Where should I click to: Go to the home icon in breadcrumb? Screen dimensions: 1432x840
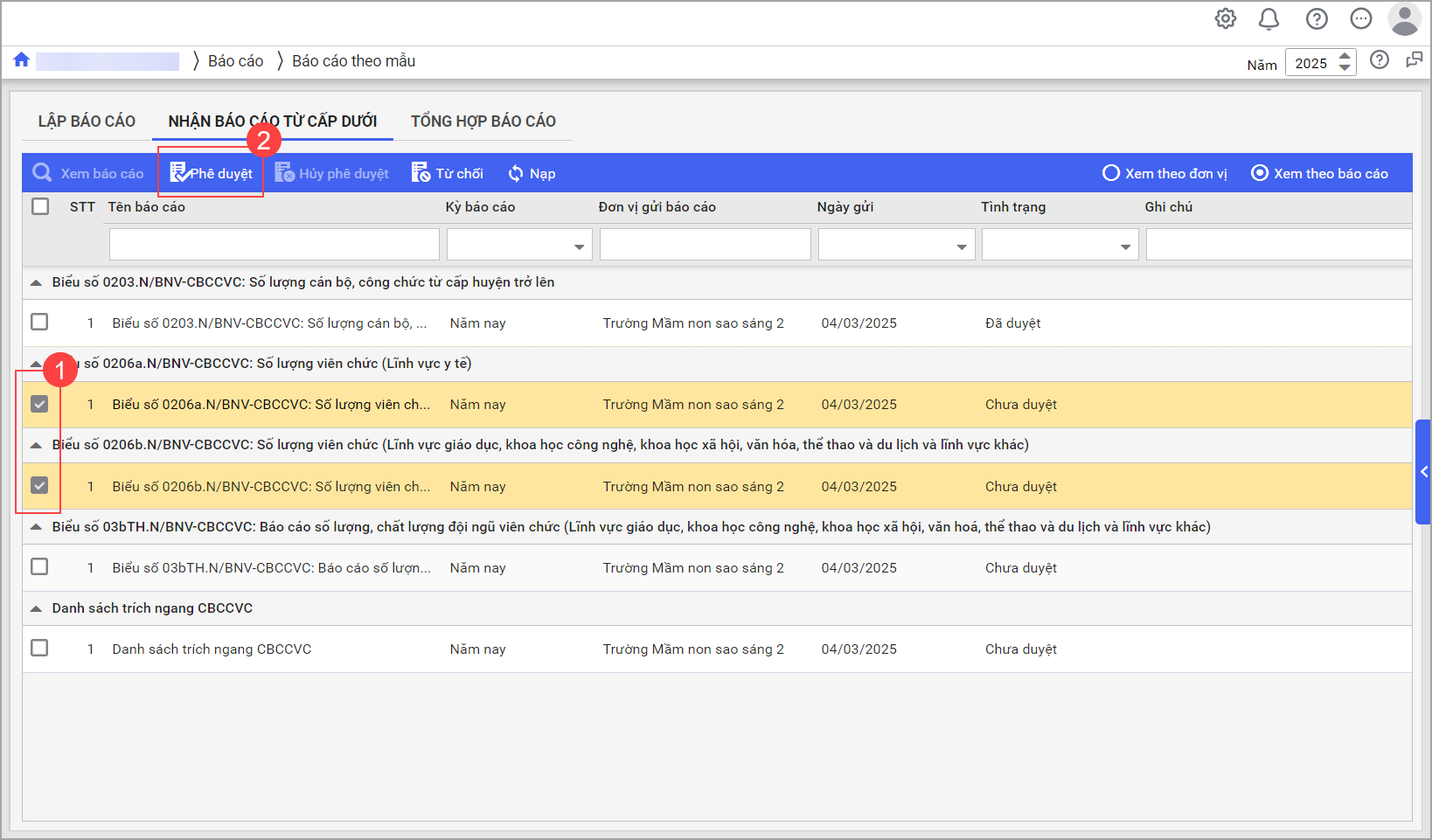click(x=22, y=59)
